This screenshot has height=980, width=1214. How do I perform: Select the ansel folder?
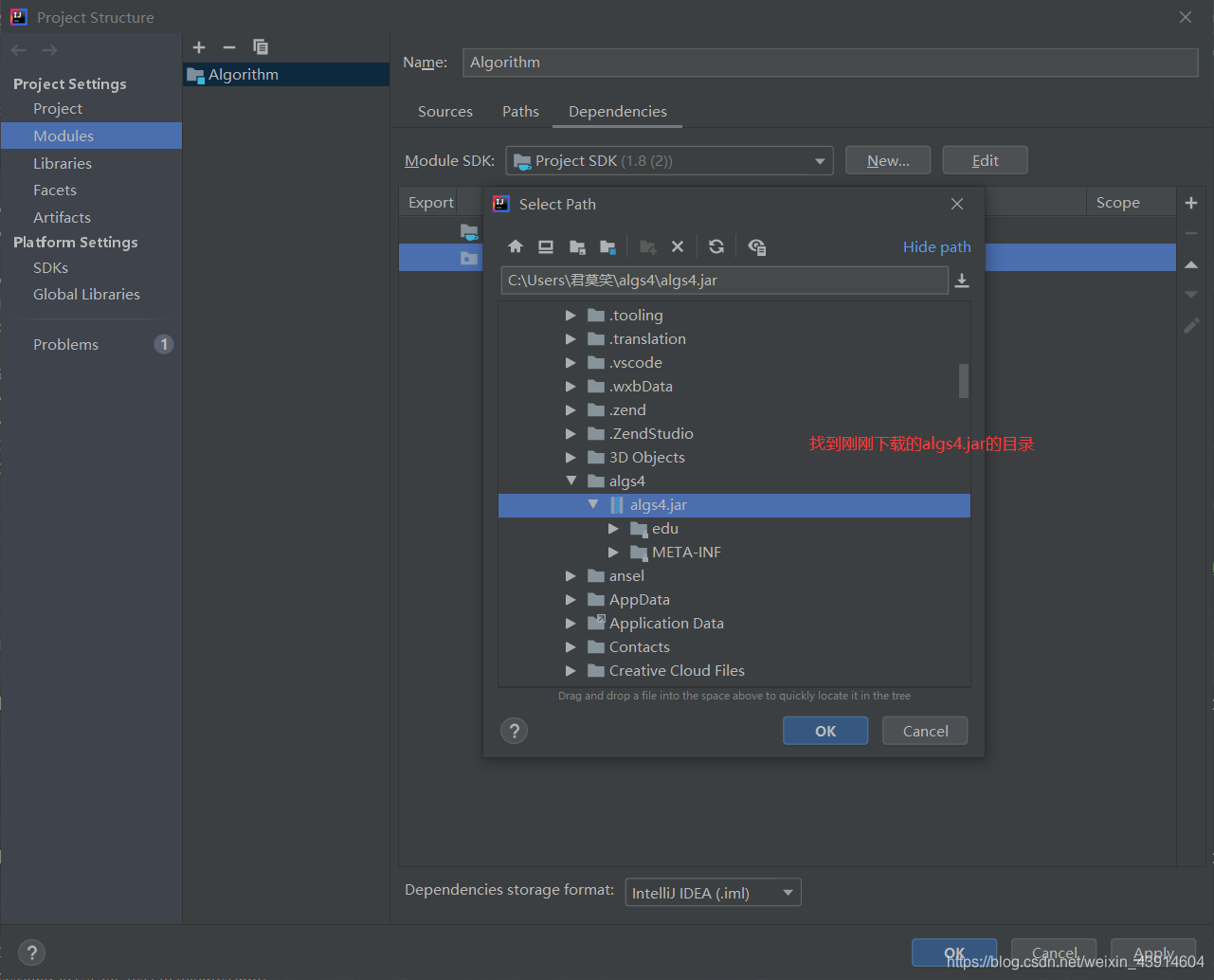(626, 575)
